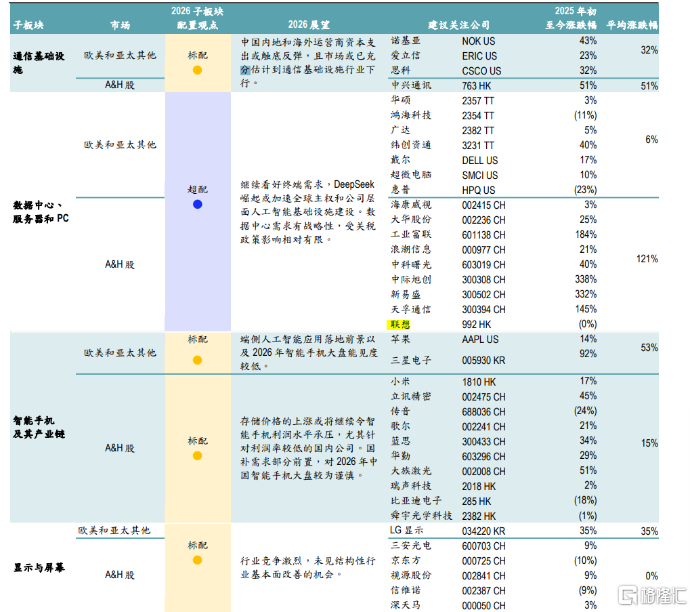Select ticker 3231 TT
This screenshot has height=612, width=693.
pos(478,145)
